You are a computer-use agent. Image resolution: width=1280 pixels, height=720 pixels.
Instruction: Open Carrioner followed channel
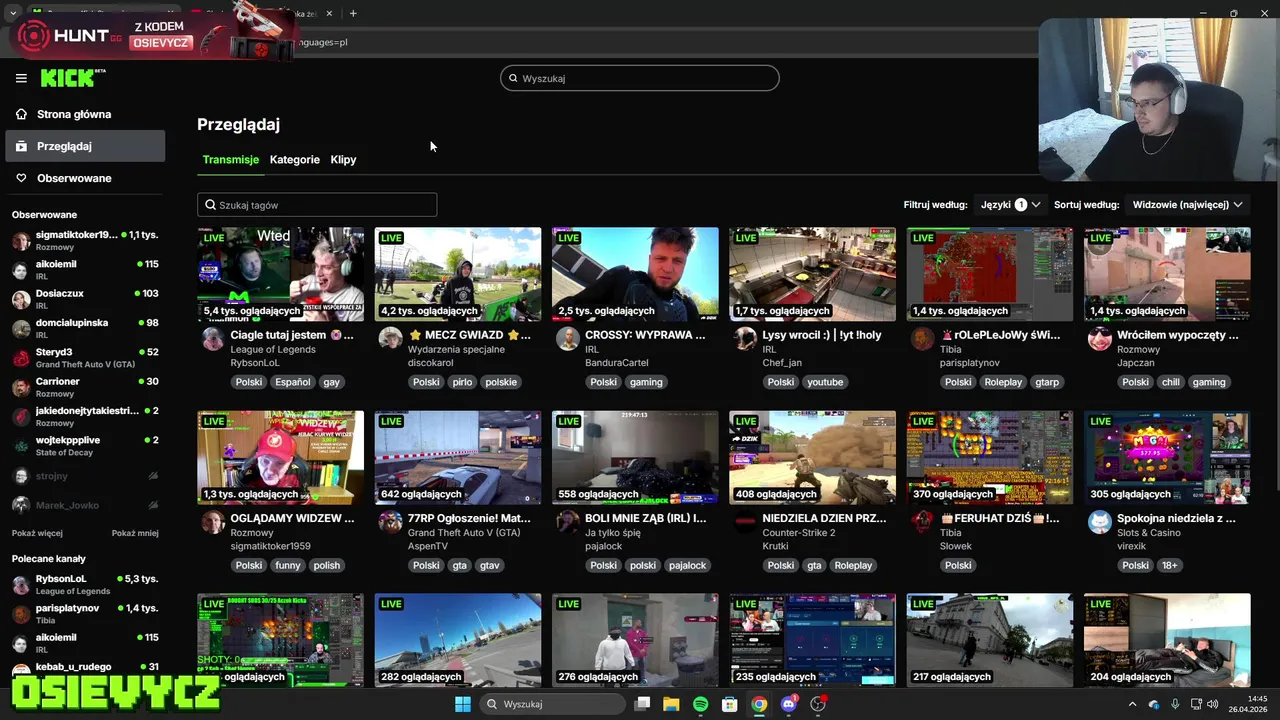coord(85,387)
